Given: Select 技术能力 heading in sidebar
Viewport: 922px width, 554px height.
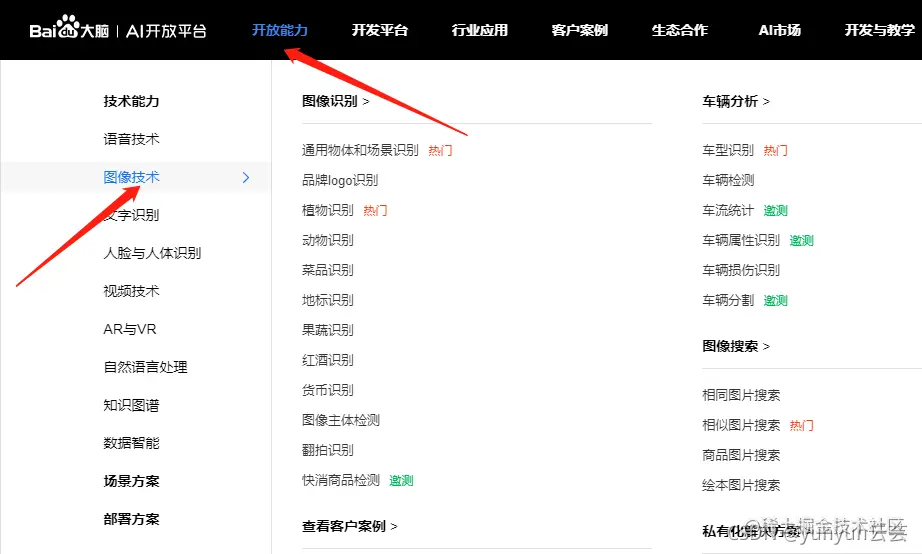Looking at the screenshot, I should [x=131, y=101].
